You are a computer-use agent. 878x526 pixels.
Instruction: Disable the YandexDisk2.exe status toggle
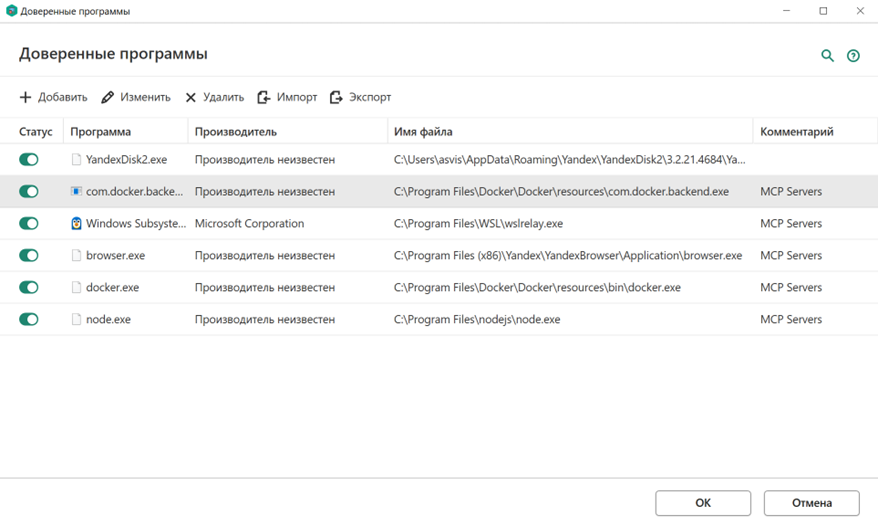(x=29, y=160)
